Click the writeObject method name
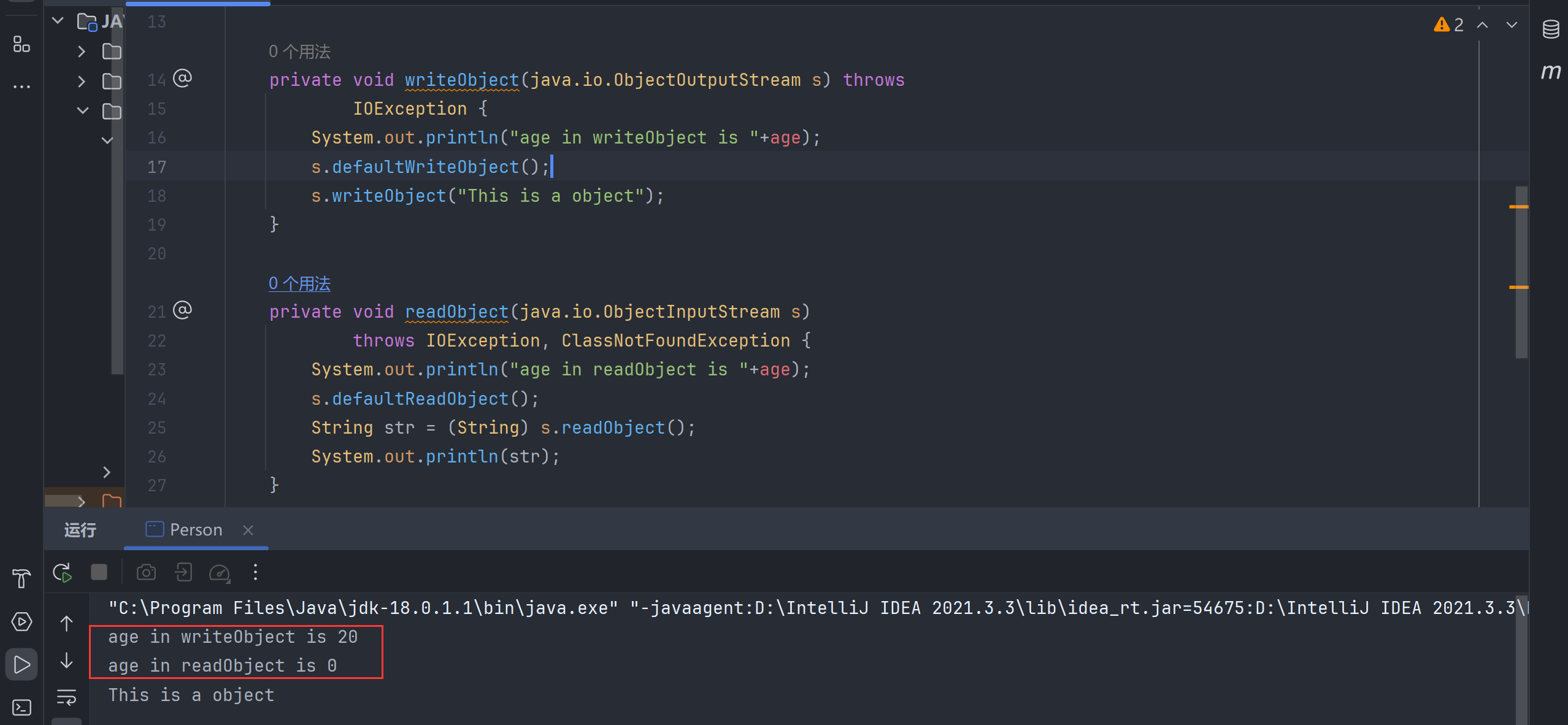This screenshot has height=725, width=1568. click(461, 80)
